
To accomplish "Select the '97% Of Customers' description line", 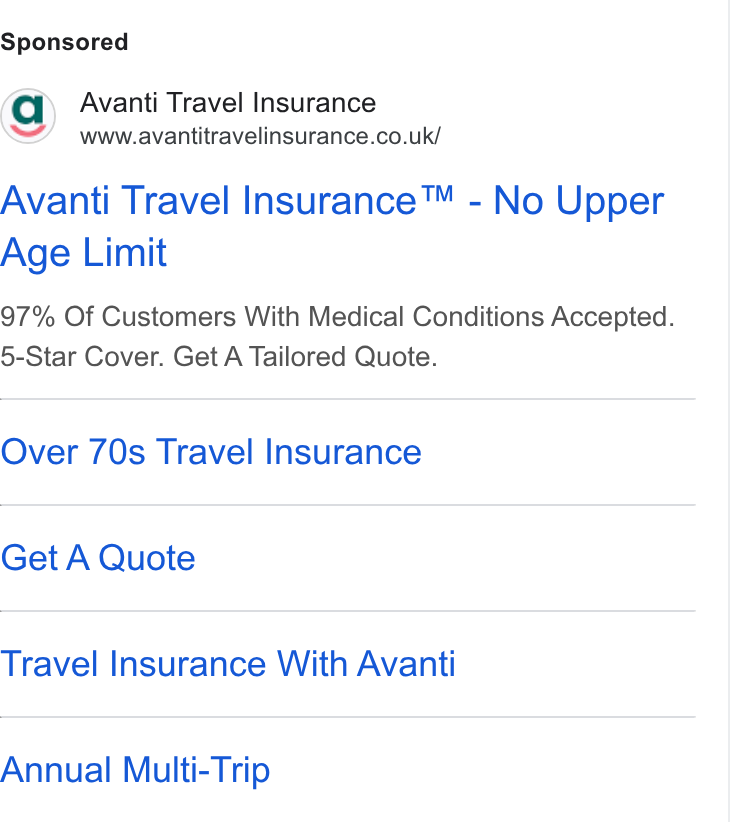I will [x=337, y=317].
